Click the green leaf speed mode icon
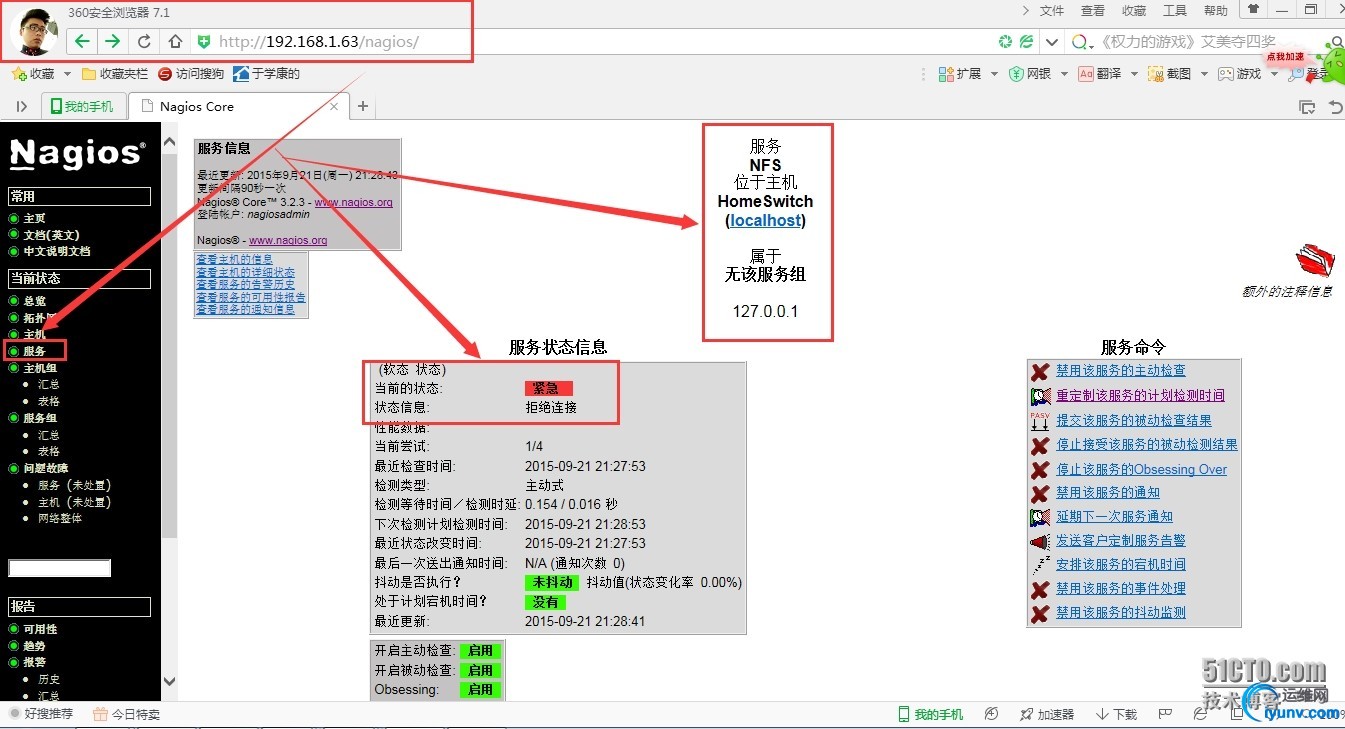Image resolution: width=1345 pixels, height=729 pixels. (x=1026, y=42)
